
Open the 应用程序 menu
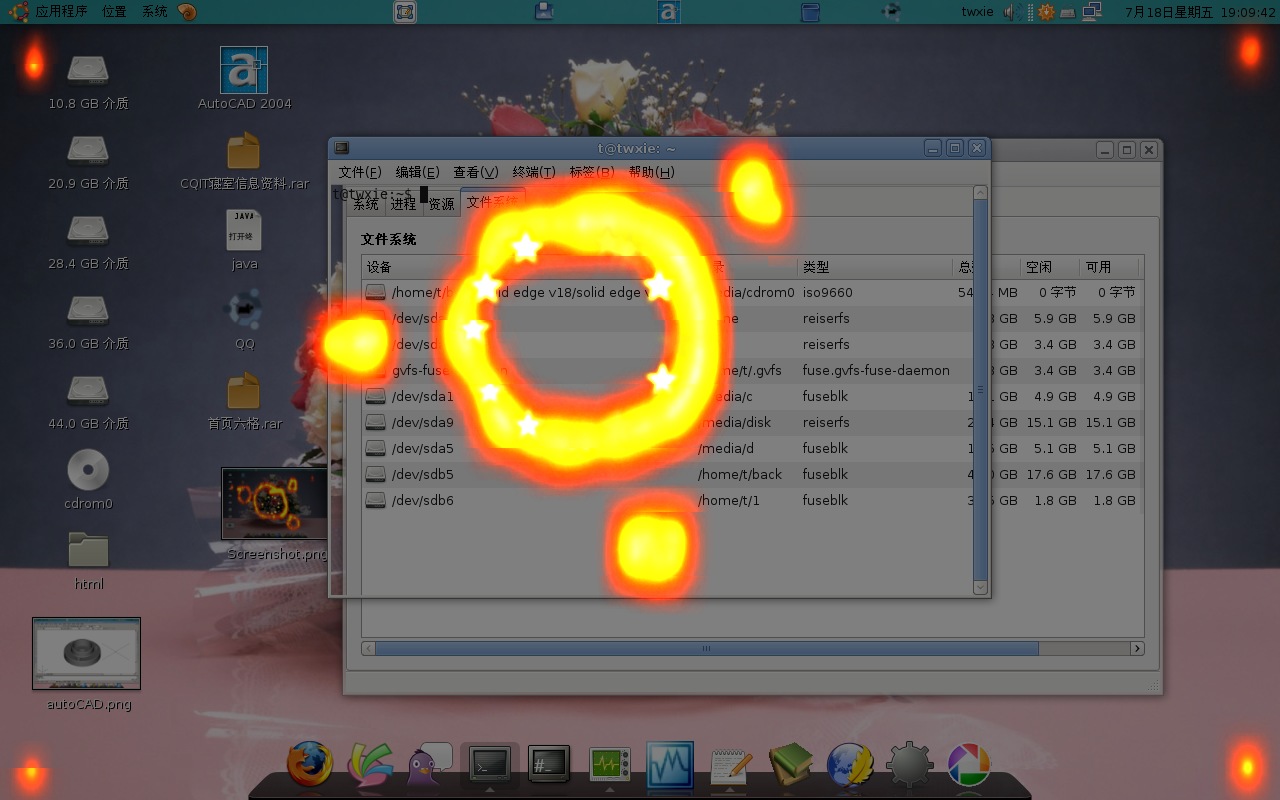[x=61, y=12]
